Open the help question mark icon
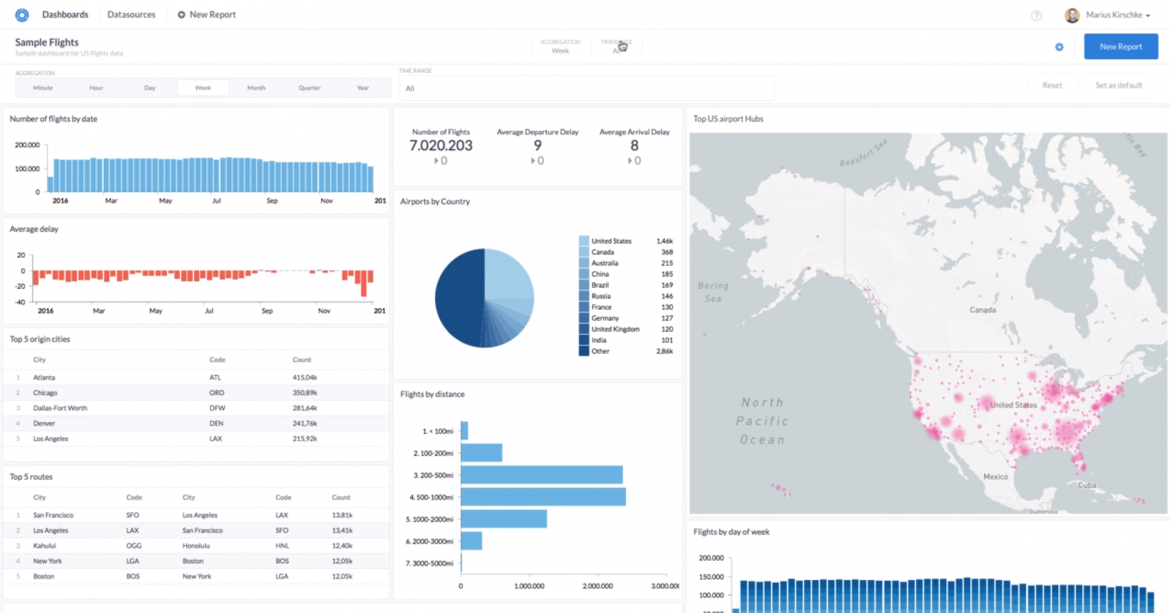Screen dimensions: 1170x613 pos(1036,16)
